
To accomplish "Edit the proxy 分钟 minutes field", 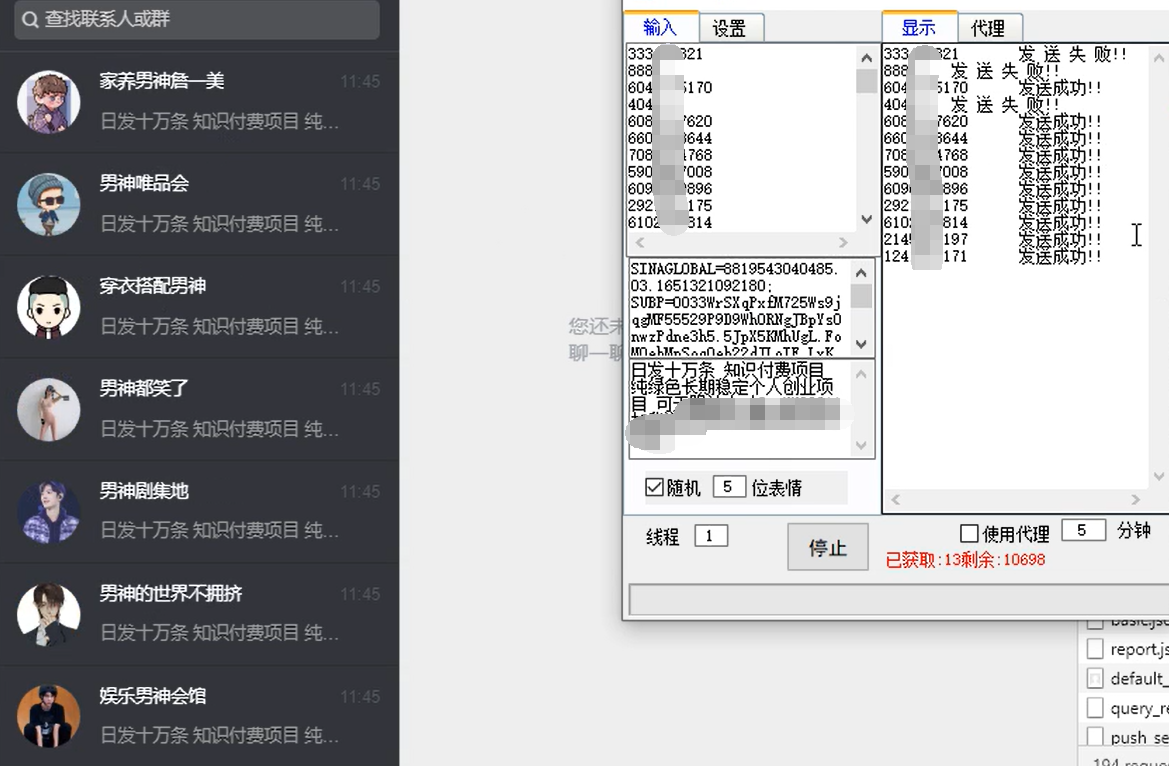I will pyautogui.click(x=1083, y=530).
